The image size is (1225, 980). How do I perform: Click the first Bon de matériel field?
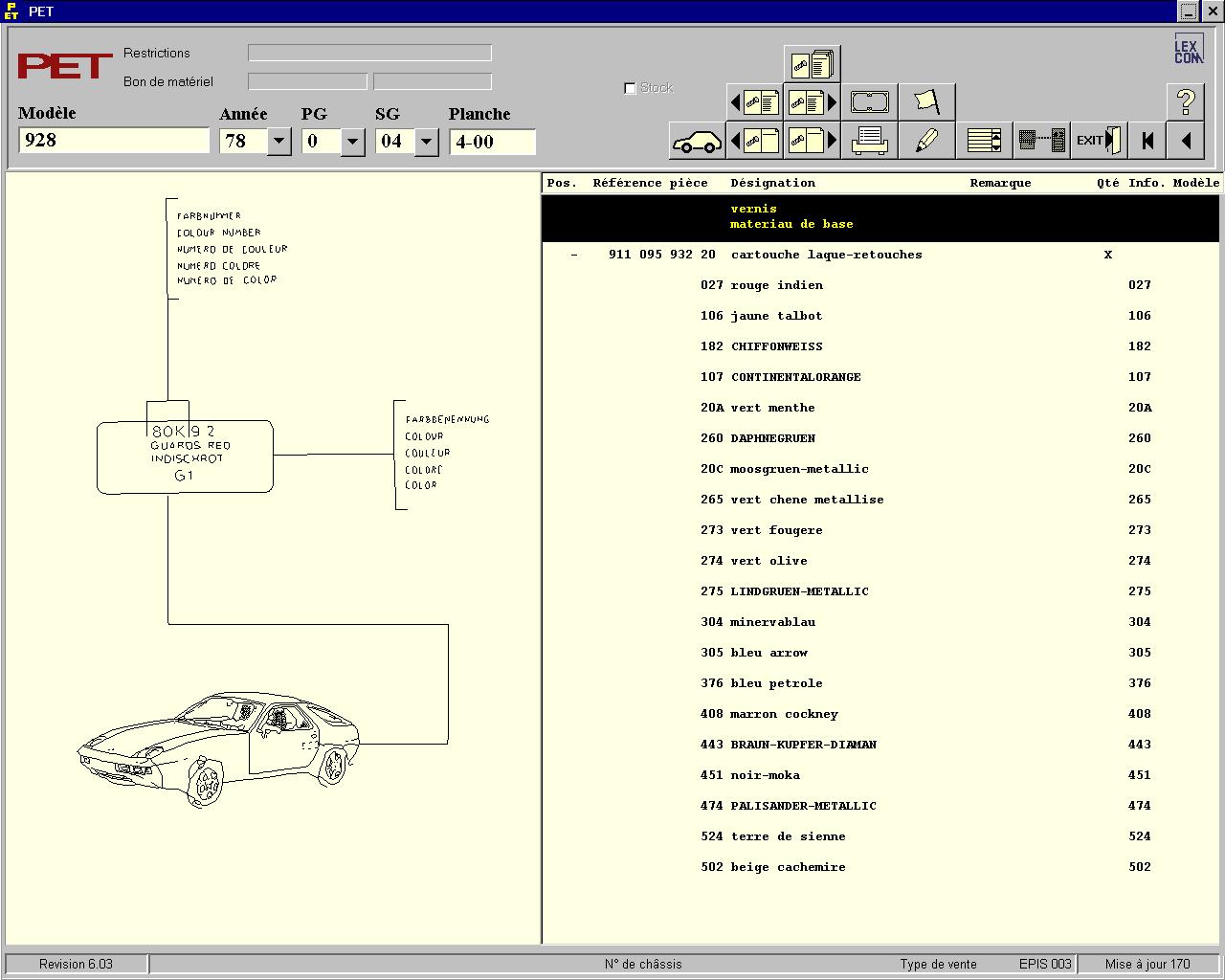(307, 81)
